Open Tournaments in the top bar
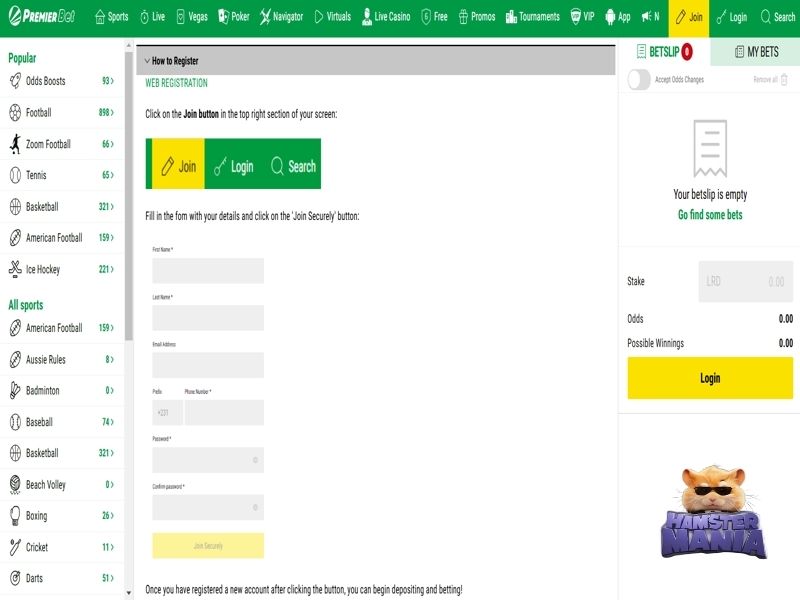 [533, 17]
